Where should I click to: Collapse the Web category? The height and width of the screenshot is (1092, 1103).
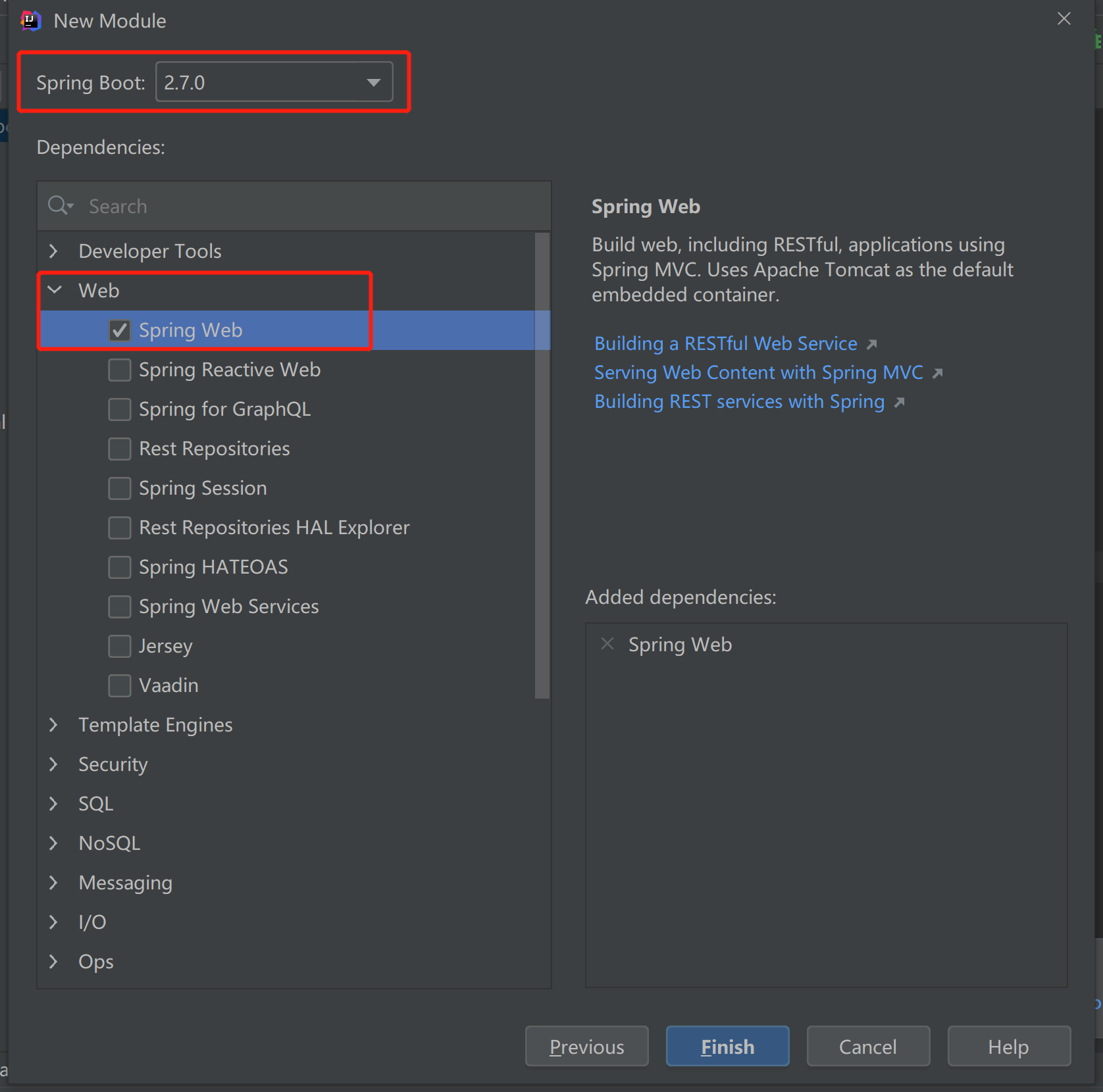pos(55,290)
